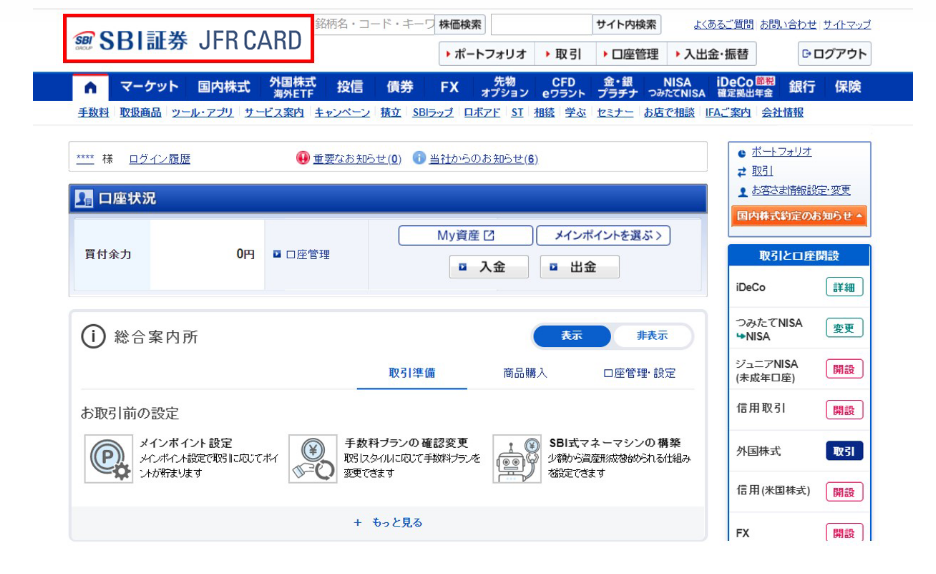Open the 銀行 menu
Image resolution: width=936 pixels, height=574 pixels.
[x=802, y=87]
